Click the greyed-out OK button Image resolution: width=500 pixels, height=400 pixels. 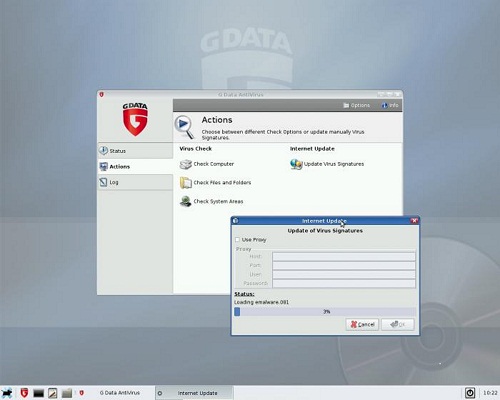tap(398, 324)
